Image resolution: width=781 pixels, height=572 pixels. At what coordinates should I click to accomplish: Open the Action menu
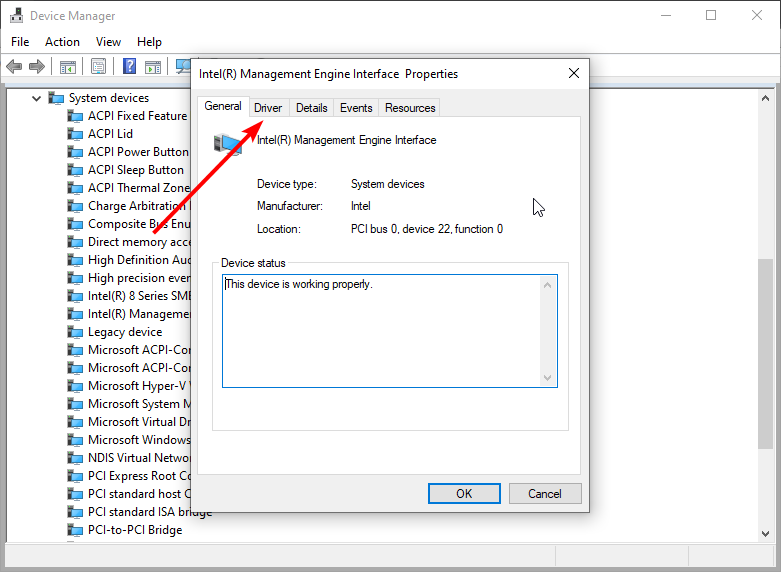click(62, 42)
